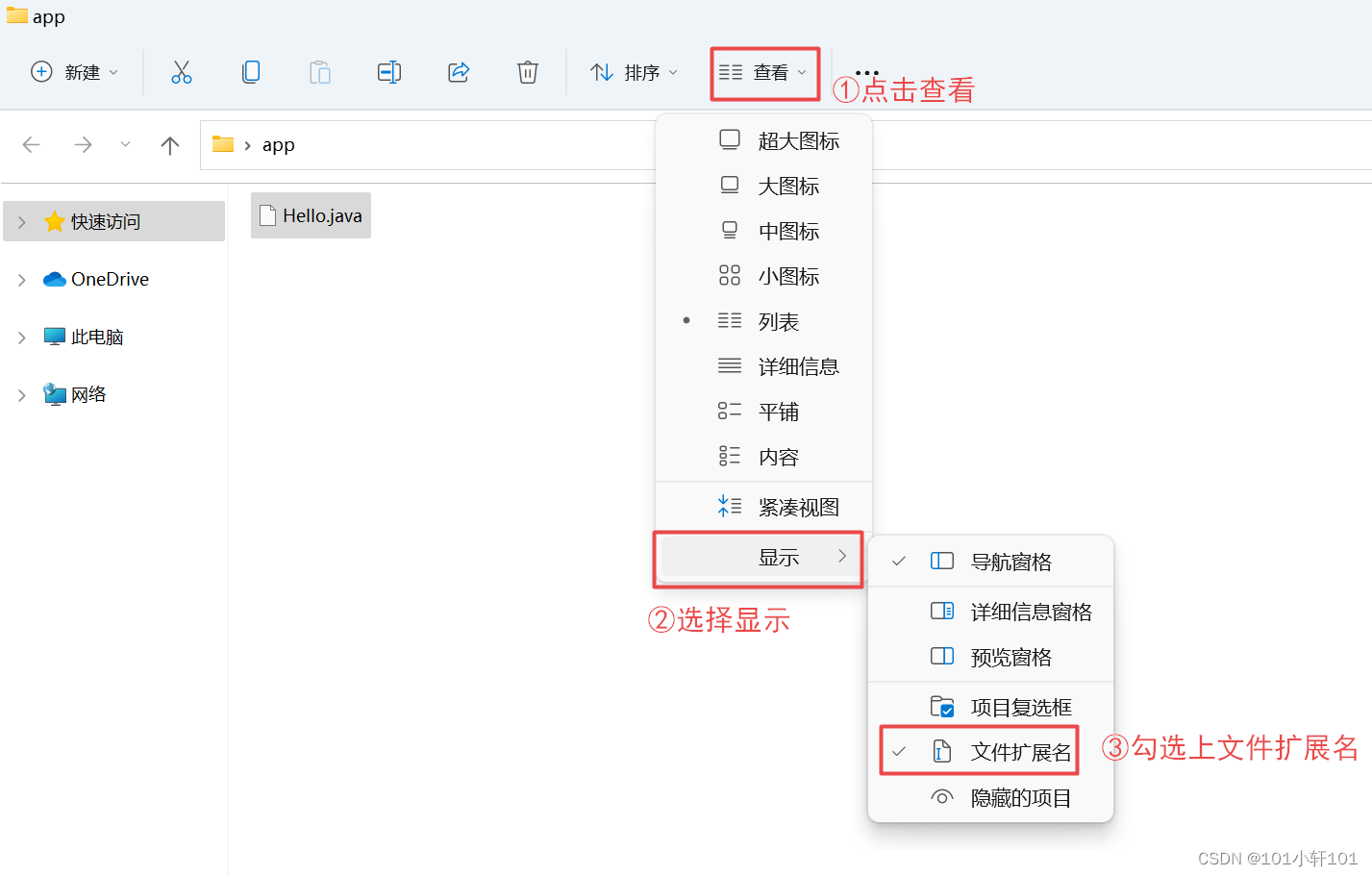This screenshot has height=876, width=1372.
Task: Click the 查看 (View) button
Action: 764,72
